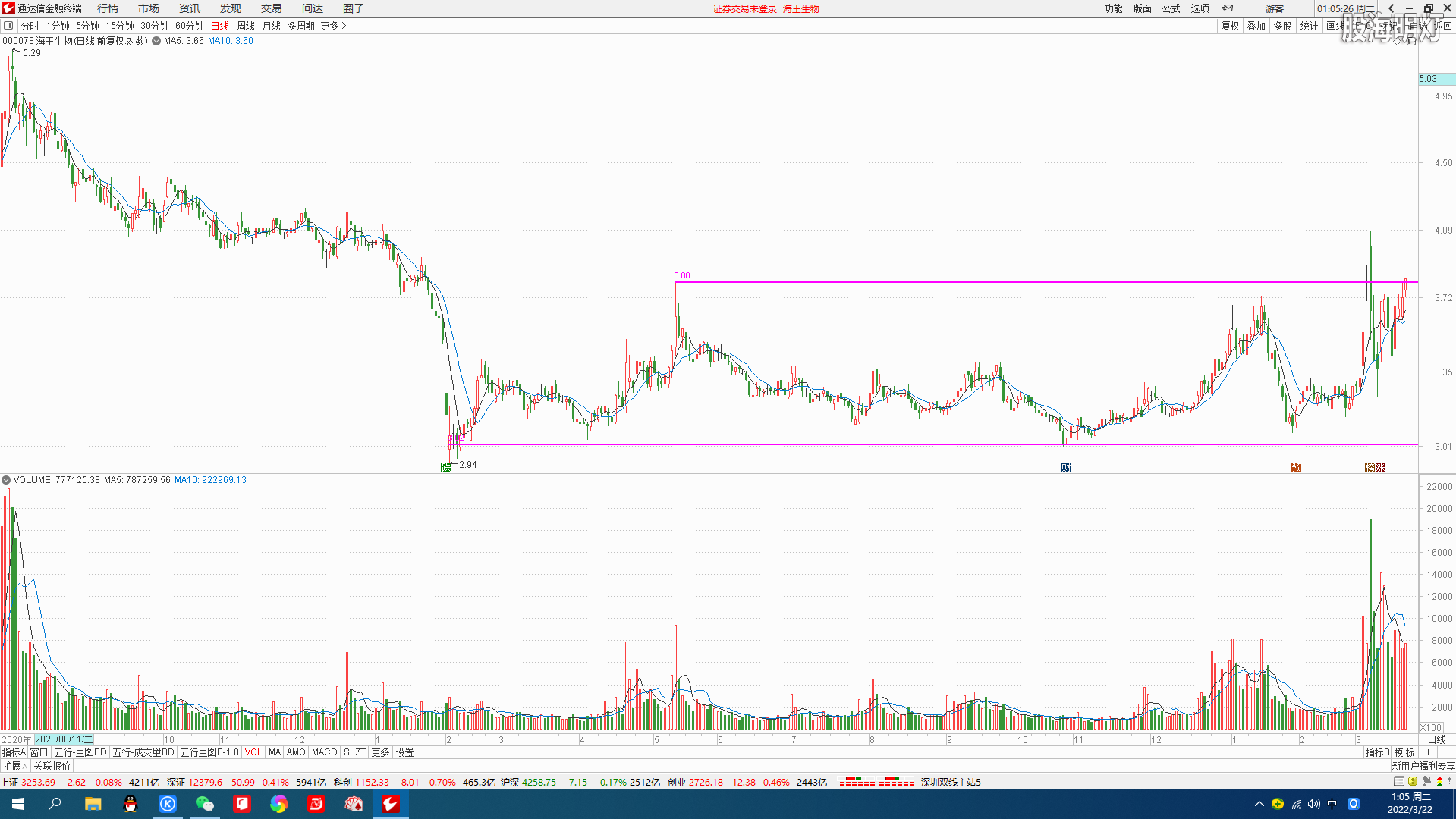Select the 日线 period tab
Screen dimensions: 1456x819
(220, 26)
